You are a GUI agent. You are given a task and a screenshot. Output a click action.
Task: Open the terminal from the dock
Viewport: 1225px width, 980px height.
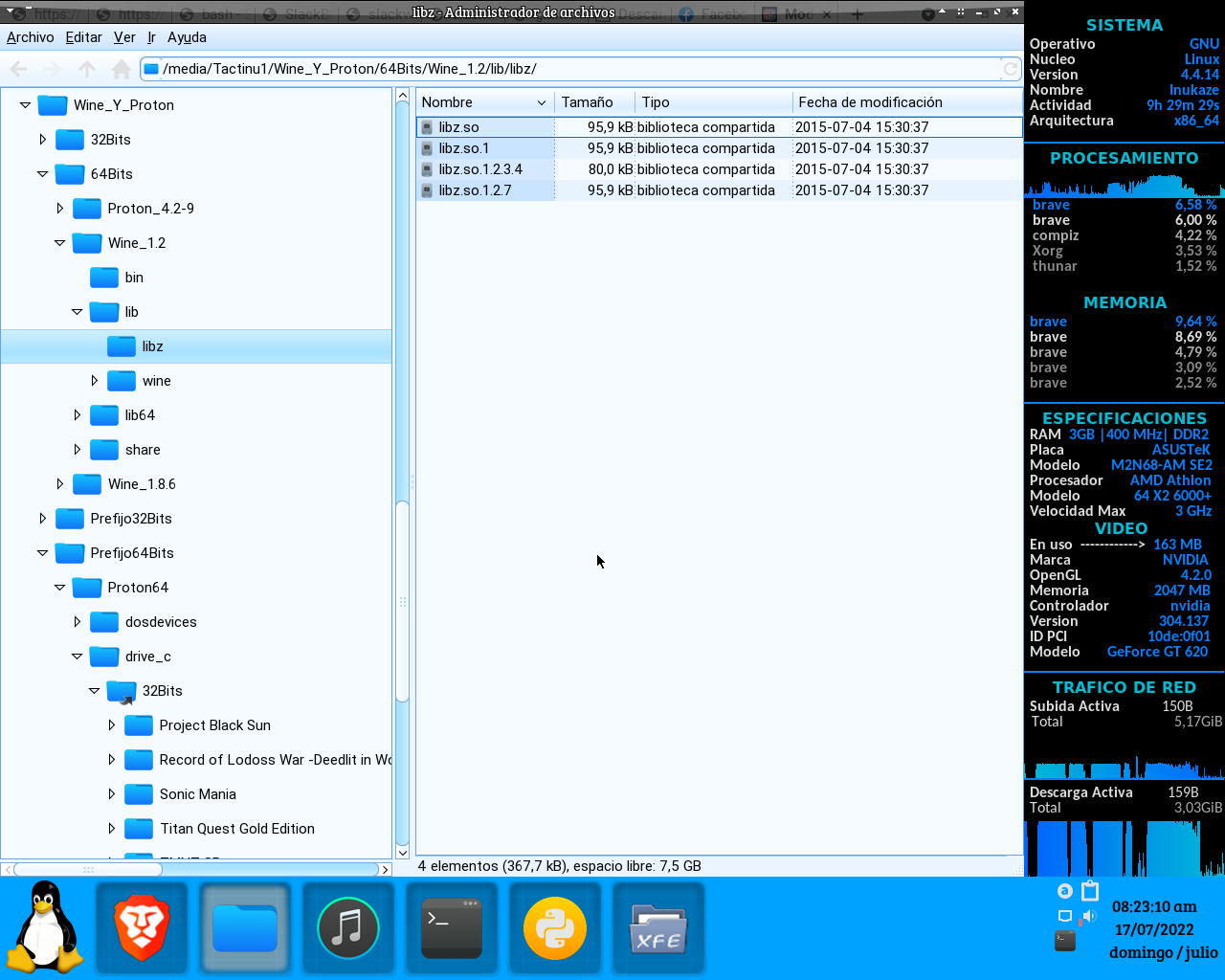(452, 928)
